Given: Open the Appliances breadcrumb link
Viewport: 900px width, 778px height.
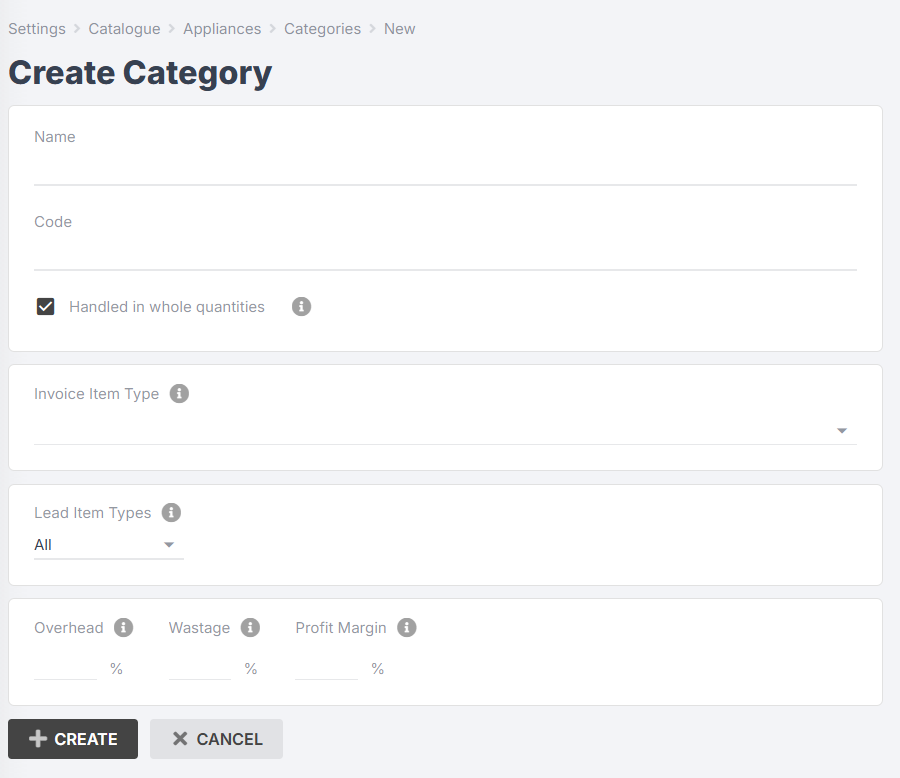Looking at the screenshot, I should point(222,29).
